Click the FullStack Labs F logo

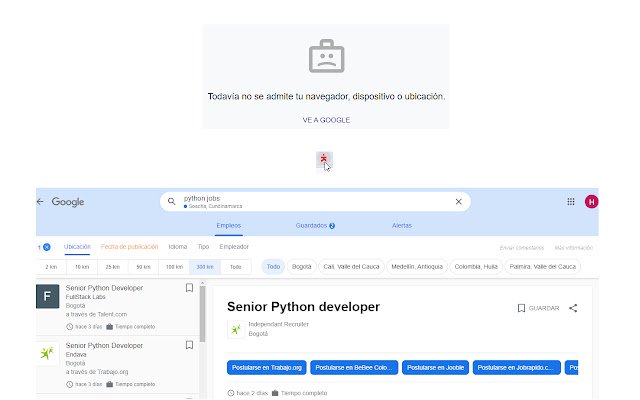47,296
